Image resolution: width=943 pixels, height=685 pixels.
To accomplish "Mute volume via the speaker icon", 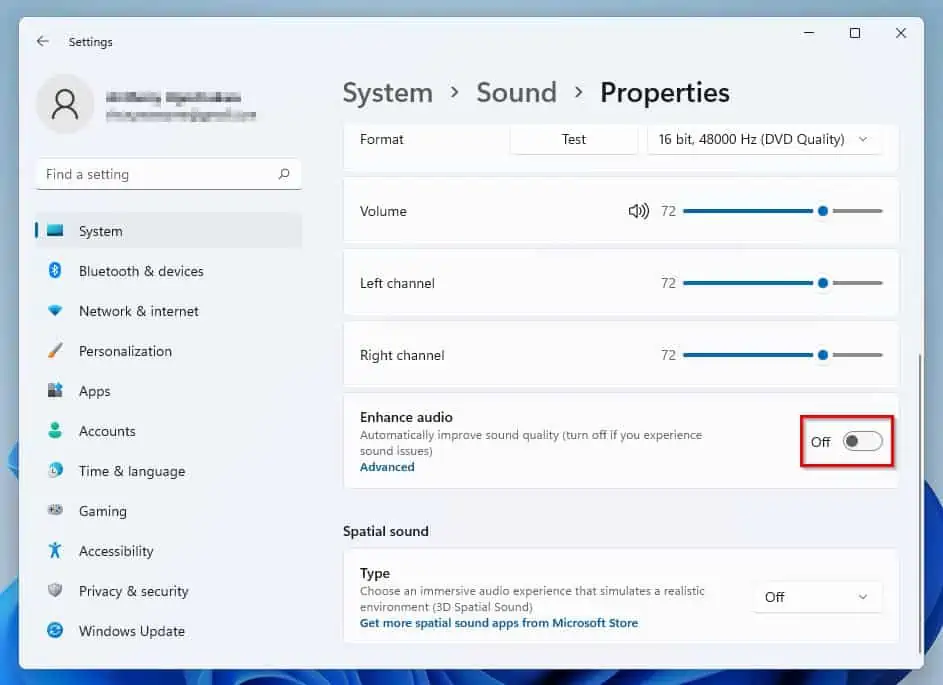I will point(639,211).
